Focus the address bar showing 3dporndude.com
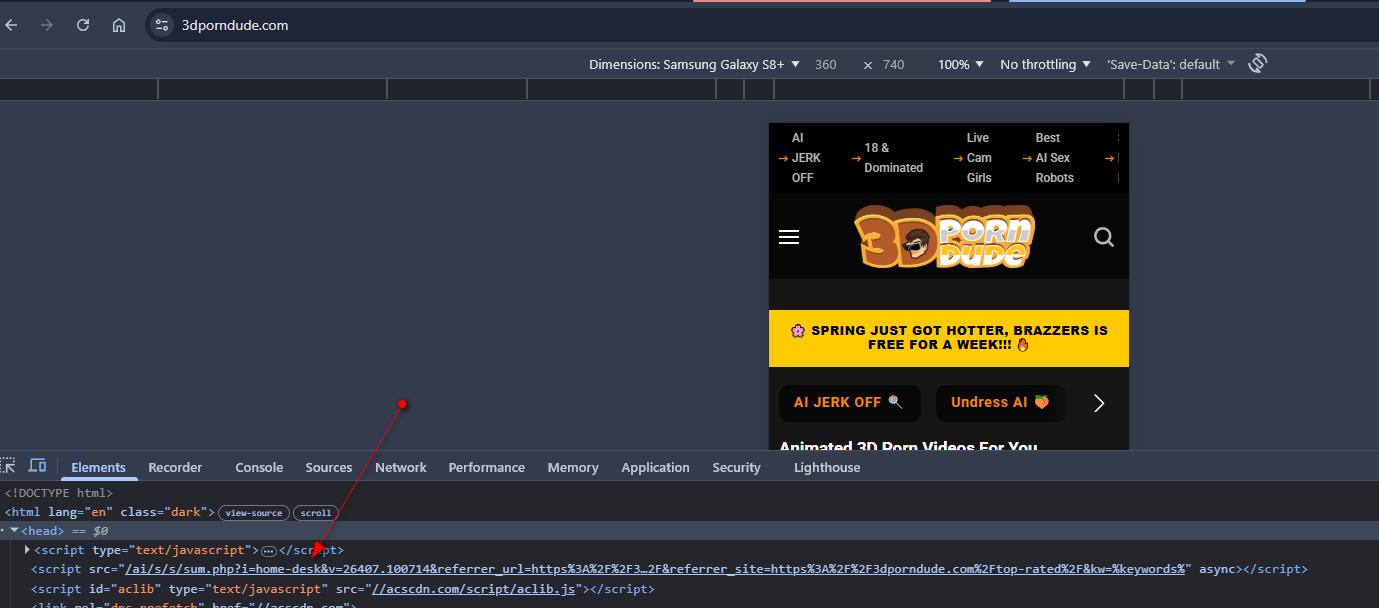The height and width of the screenshot is (608, 1379). click(235, 25)
